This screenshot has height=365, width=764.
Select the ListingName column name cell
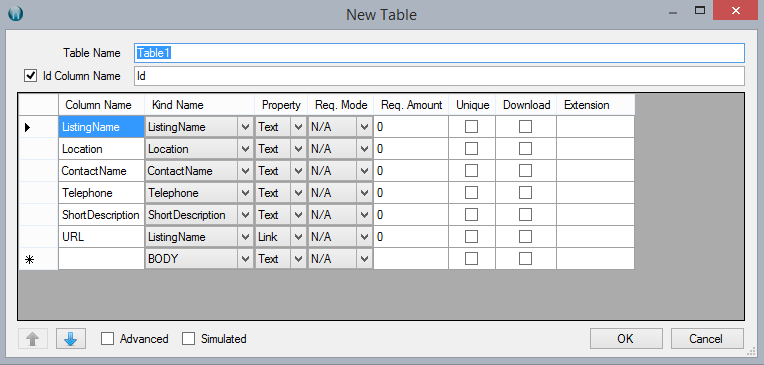point(101,127)
